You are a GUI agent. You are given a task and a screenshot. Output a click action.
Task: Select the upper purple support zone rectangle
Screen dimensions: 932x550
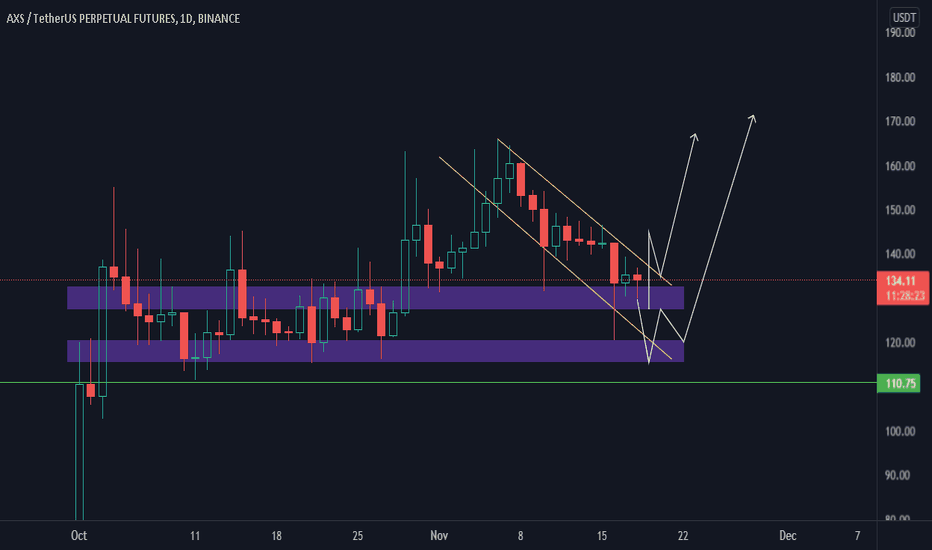click(x=375, y=298)
